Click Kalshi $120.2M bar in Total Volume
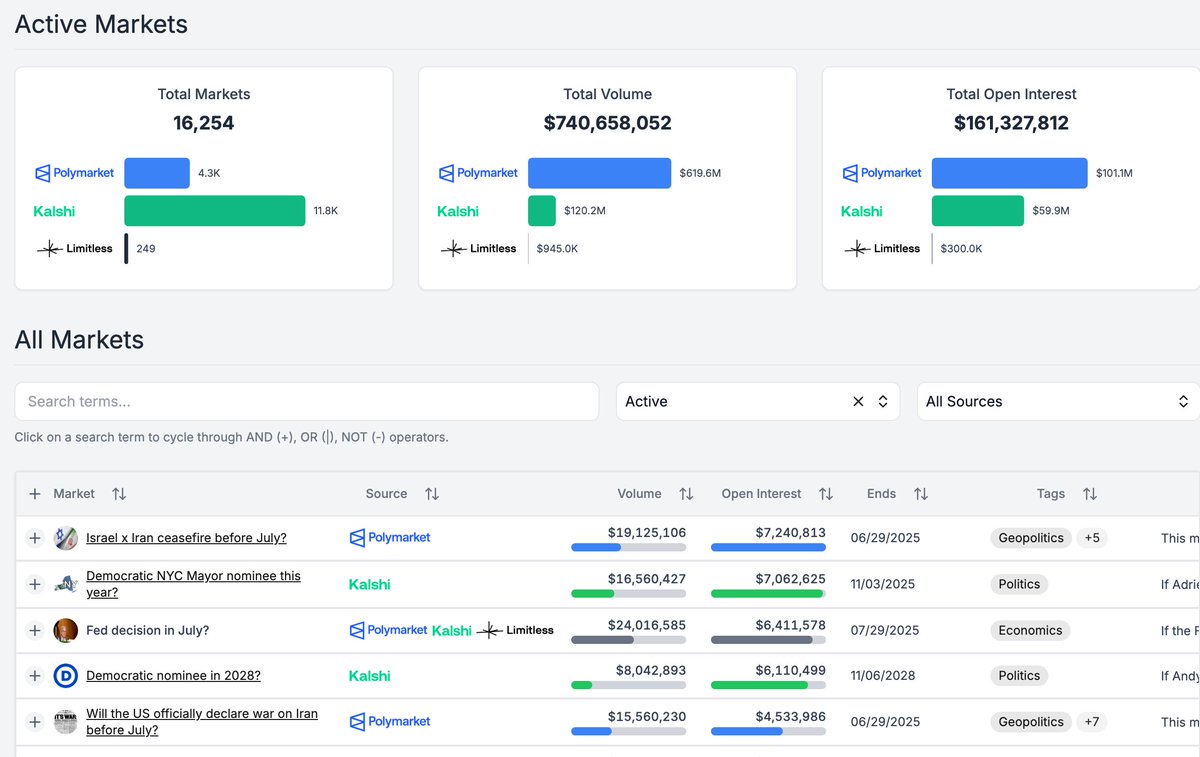Viewport: 1200px width, 757px height. [542, 211]
